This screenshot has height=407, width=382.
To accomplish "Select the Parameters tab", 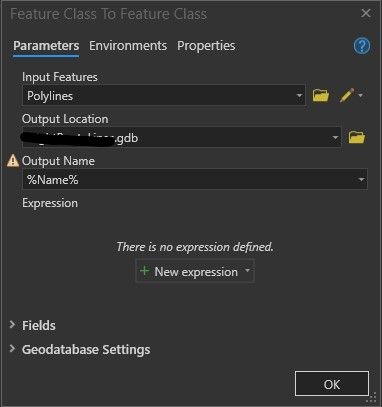I will pyautogui.click(x=46, y=46).
